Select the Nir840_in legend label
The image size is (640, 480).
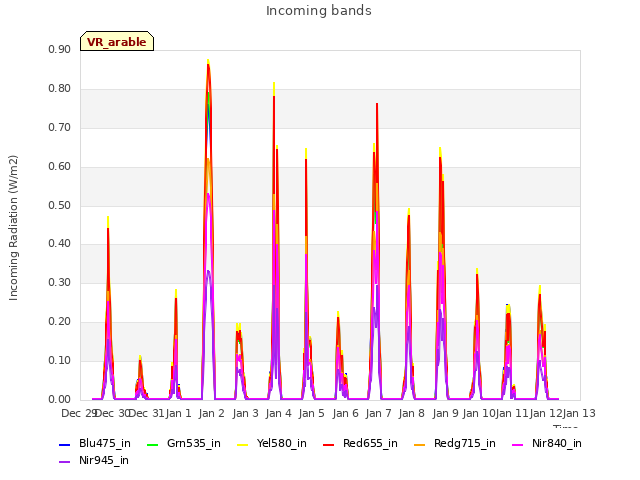click(x=557, y=444)
